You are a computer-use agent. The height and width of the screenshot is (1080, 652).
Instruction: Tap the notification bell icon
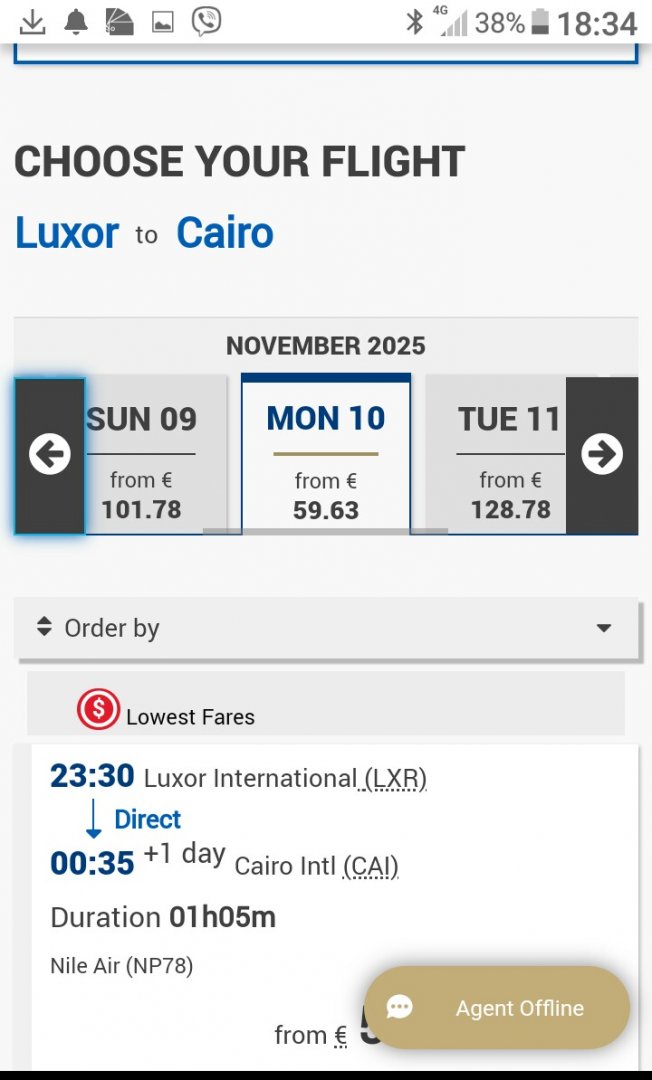76,21
